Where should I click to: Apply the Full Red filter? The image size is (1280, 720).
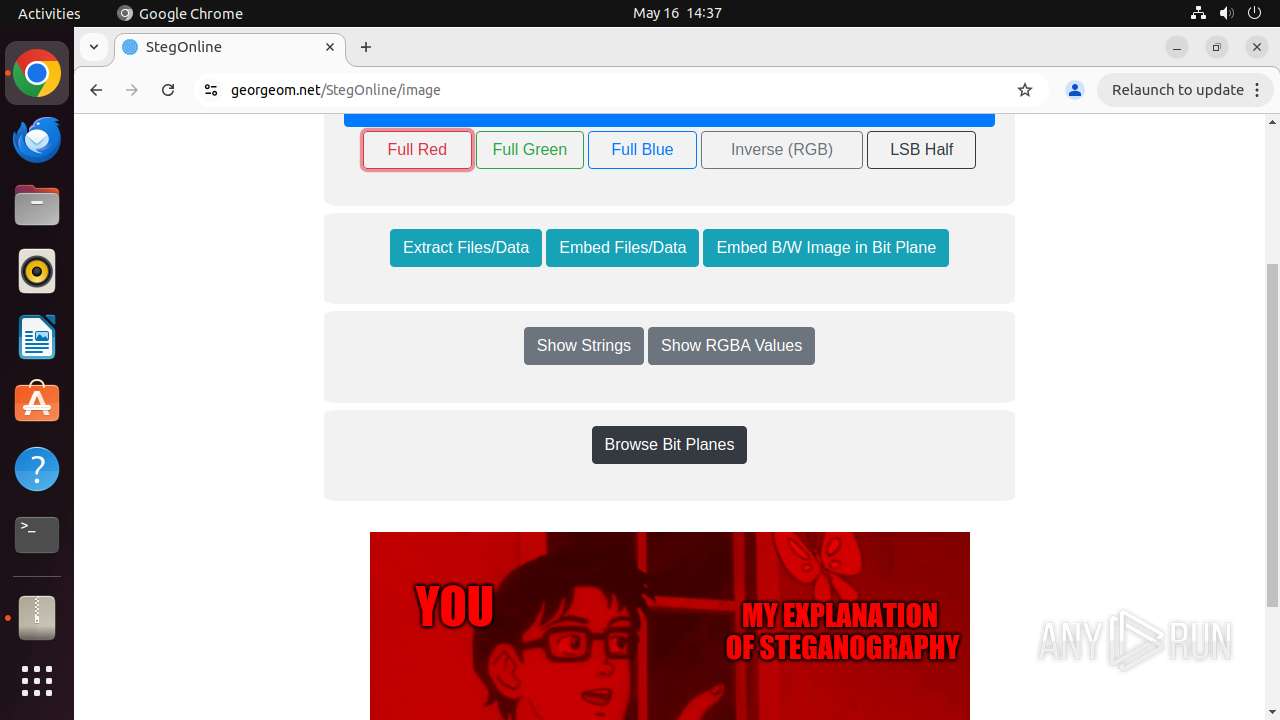pos(417,150)
